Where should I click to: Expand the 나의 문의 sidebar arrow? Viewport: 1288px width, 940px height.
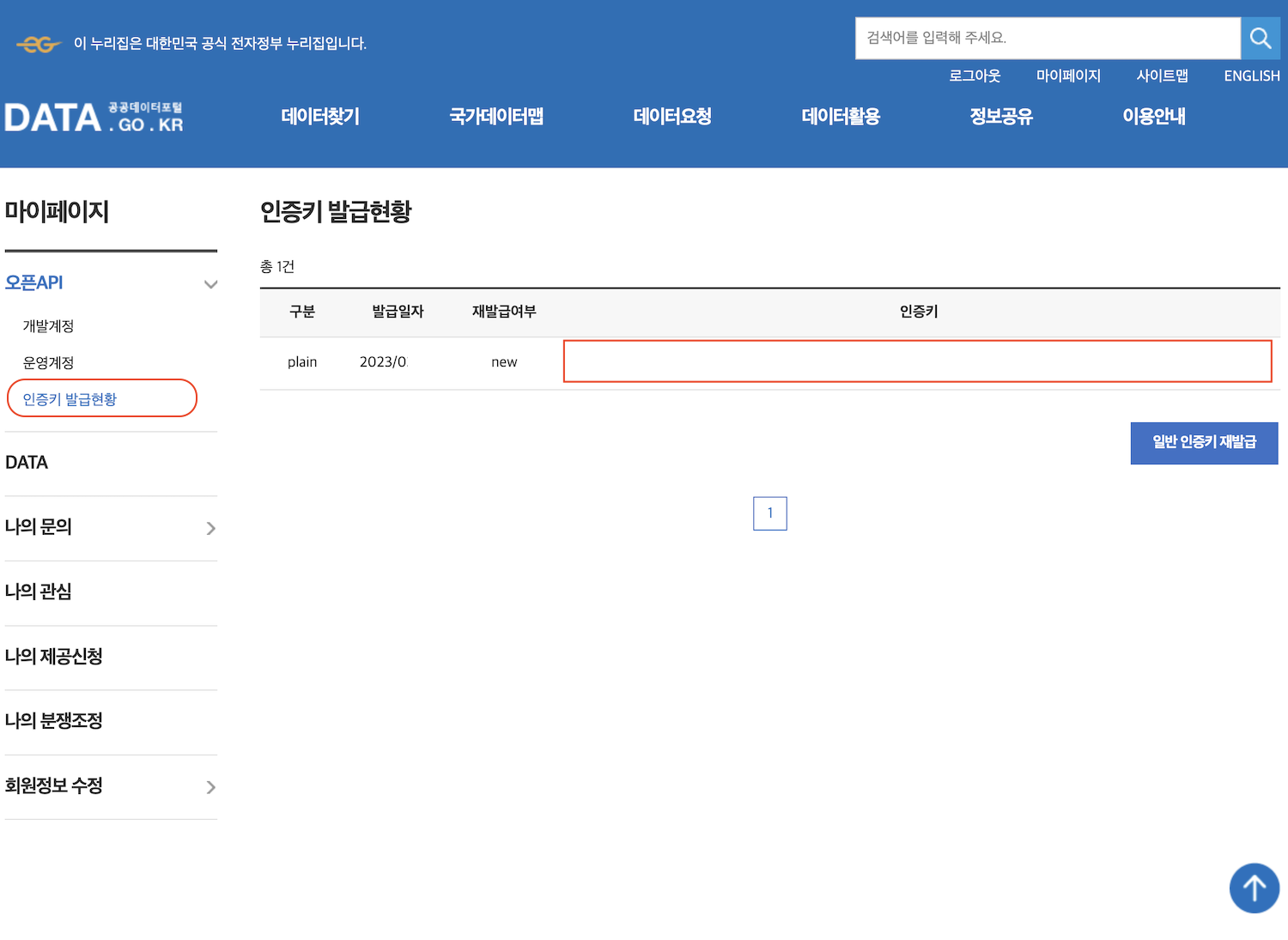[x=210, y=528]
